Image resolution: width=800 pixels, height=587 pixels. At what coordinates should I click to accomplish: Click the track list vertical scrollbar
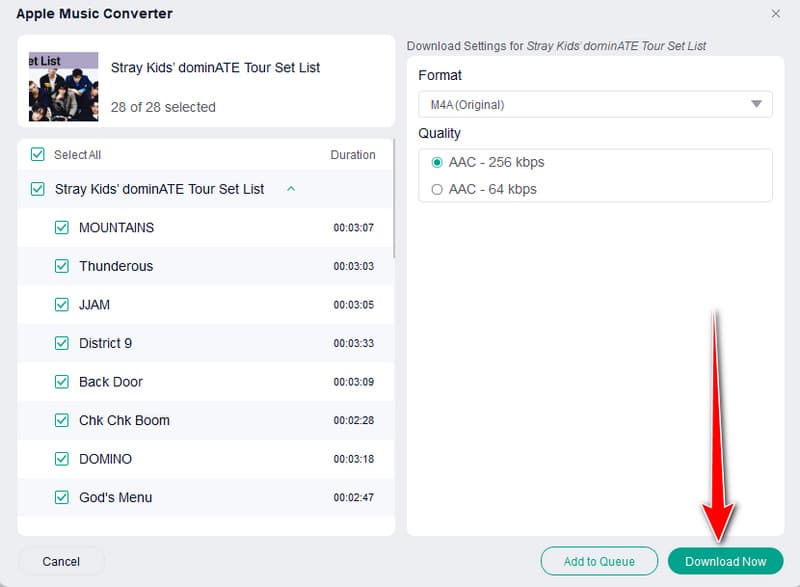394,200
